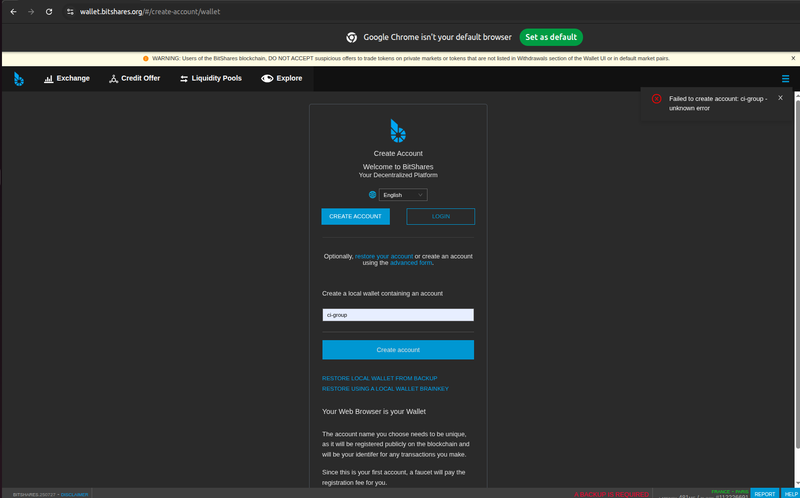This screenshot has width=800, height=498.
Task: Reload the page with the refresh icon
Action: coord(49,11)
